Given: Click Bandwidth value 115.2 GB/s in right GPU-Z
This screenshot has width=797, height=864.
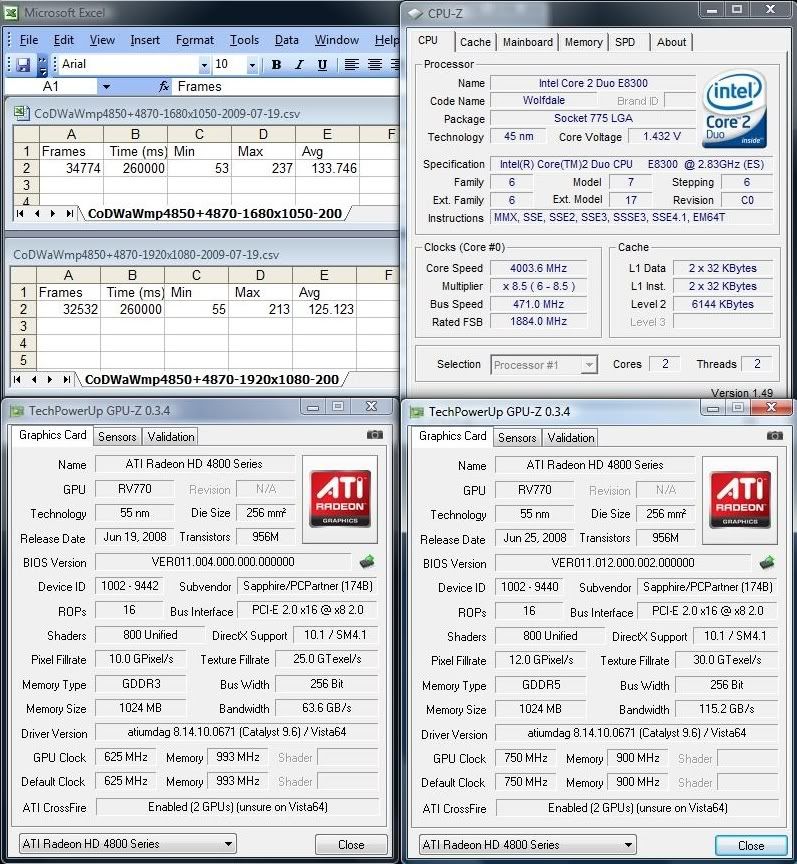Looking at the screenshot, I should tap(726, 709).
